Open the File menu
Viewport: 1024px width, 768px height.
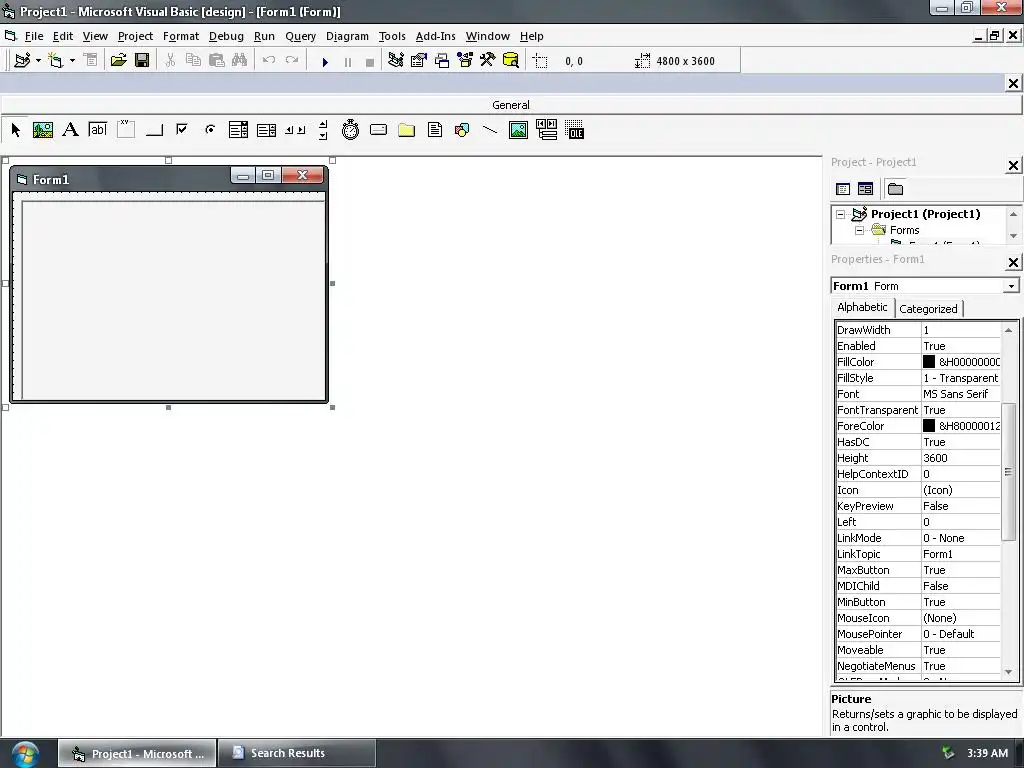(x=33, y=37)
